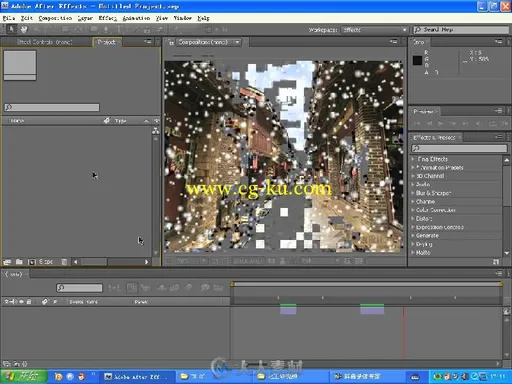Click the video eye column header
Image resolution: width=512 pixels, height=384 pixels.
click(x=21, y=302)
